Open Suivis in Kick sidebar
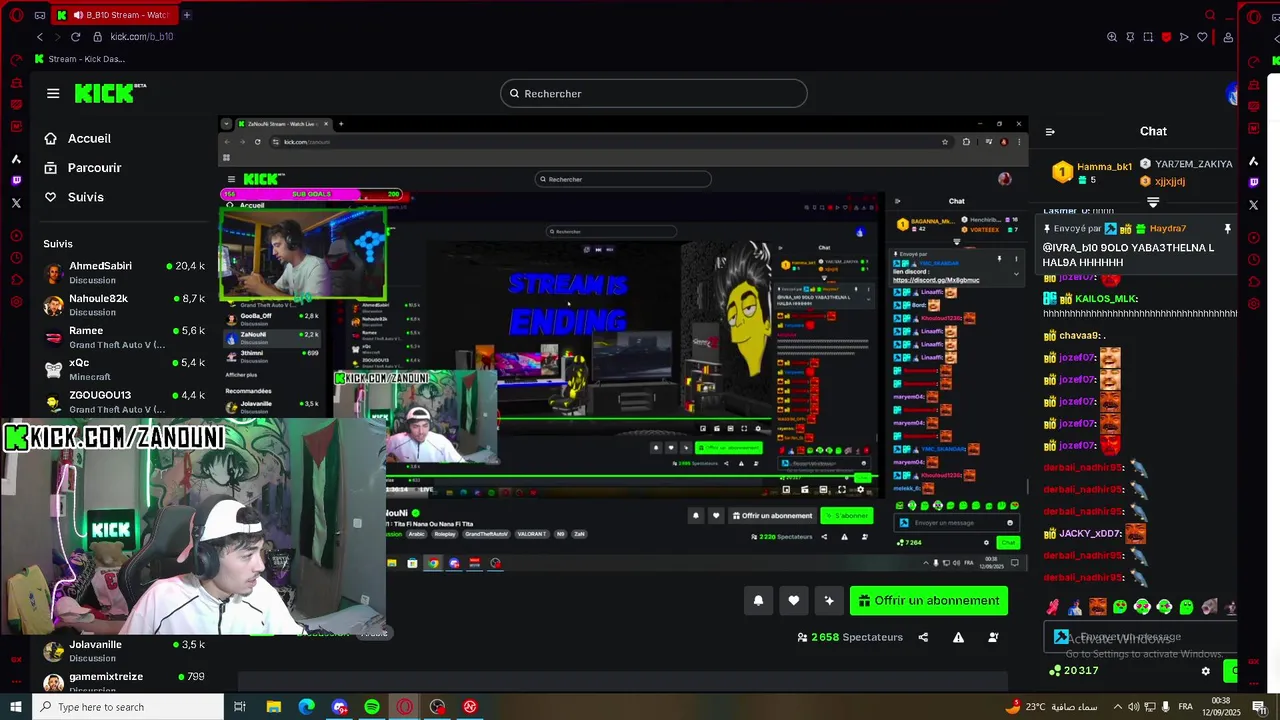1280x720 pixels. point(74,197)
